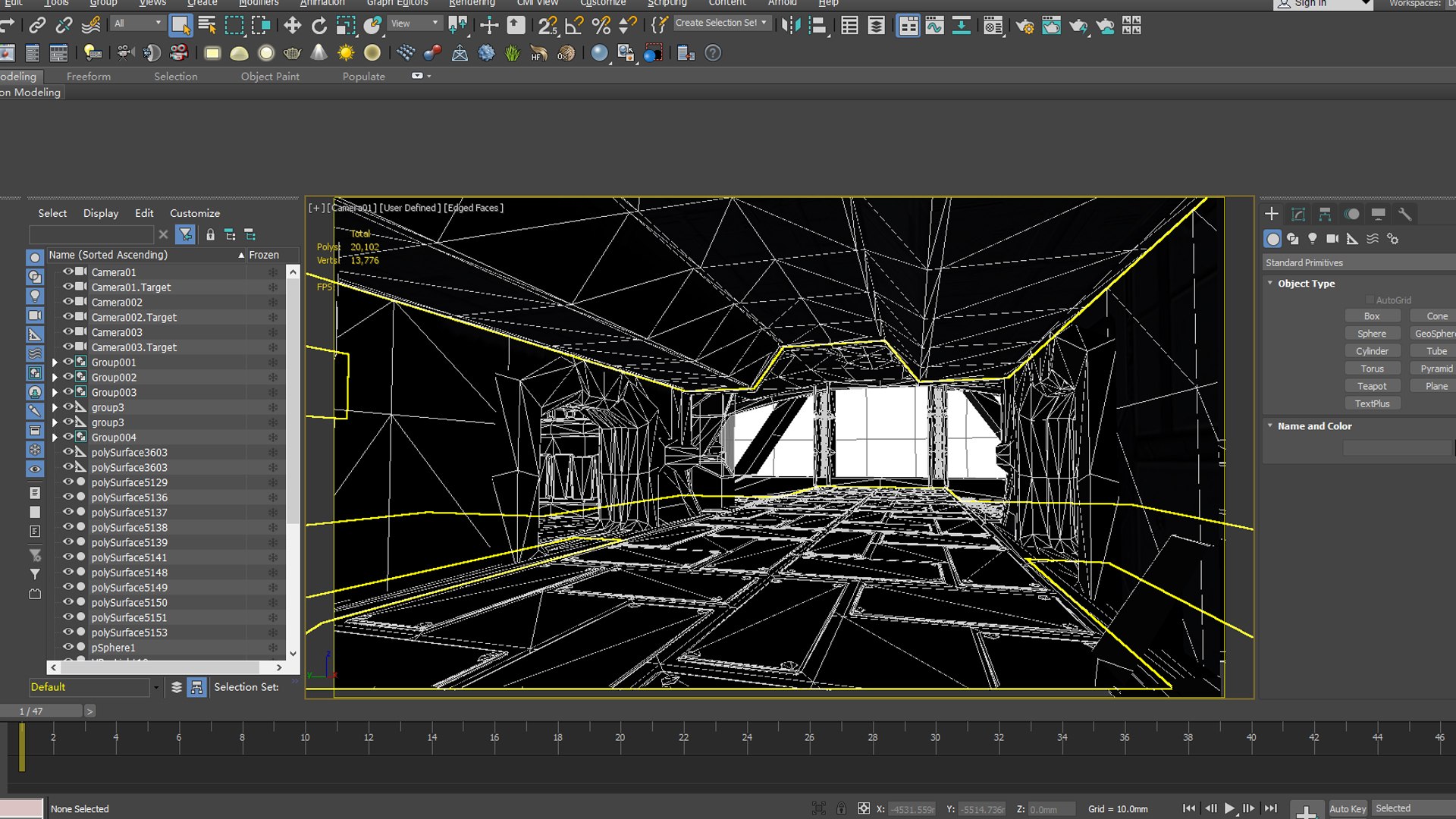Switch to the Utilities wrench panel
This screenshot has width=1456, height=819.
pos(1404,215)
